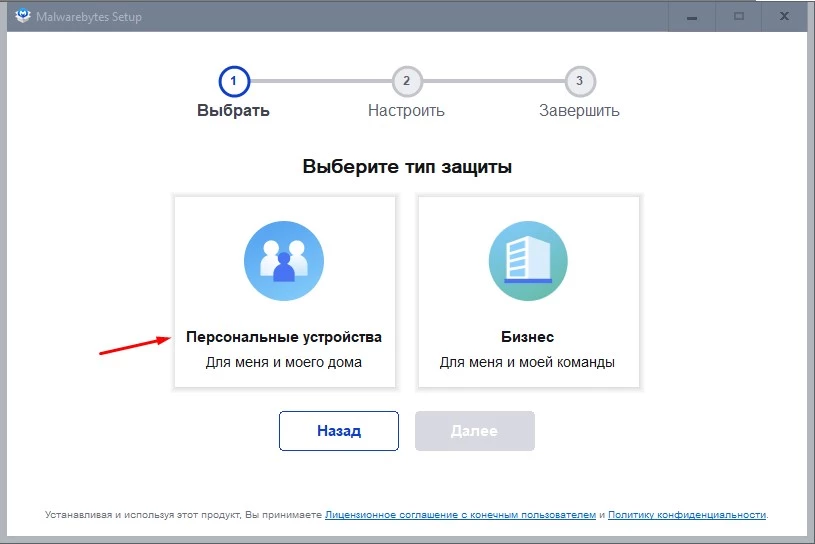Click the step 2 circle indicator
This screenshot has height=544, width=815.
406,80
